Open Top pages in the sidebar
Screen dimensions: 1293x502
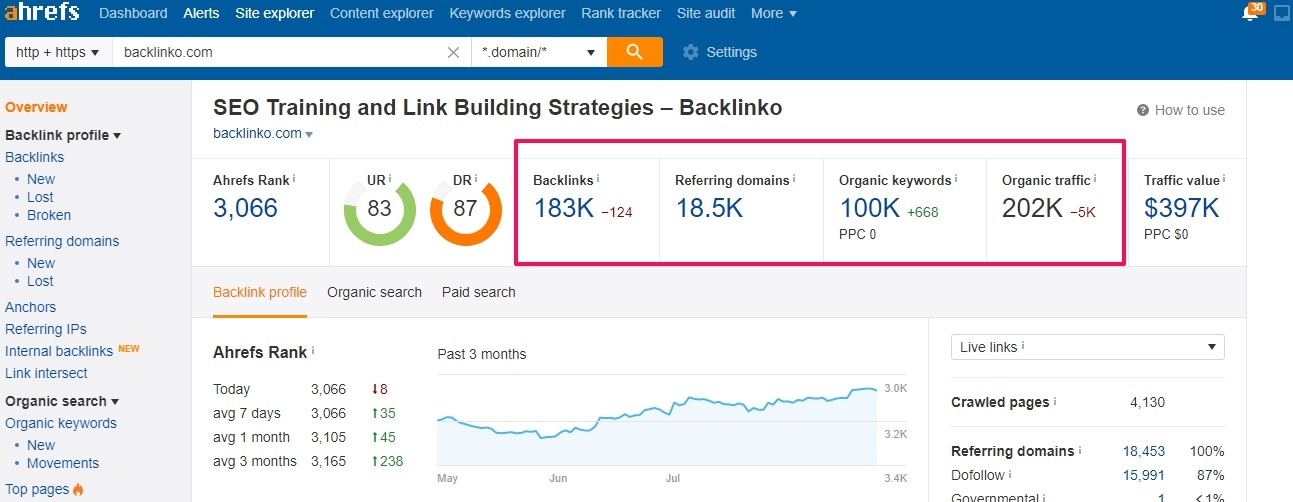pos(37,489)
